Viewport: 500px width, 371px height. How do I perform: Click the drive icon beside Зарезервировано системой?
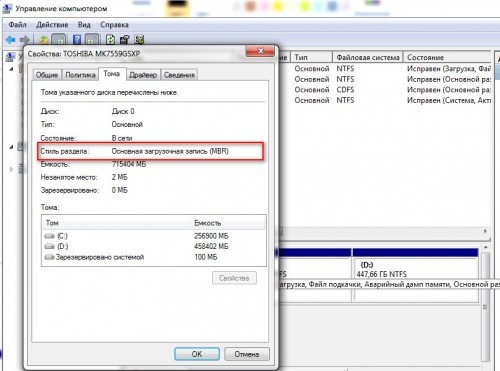click(x=49, y=257)
